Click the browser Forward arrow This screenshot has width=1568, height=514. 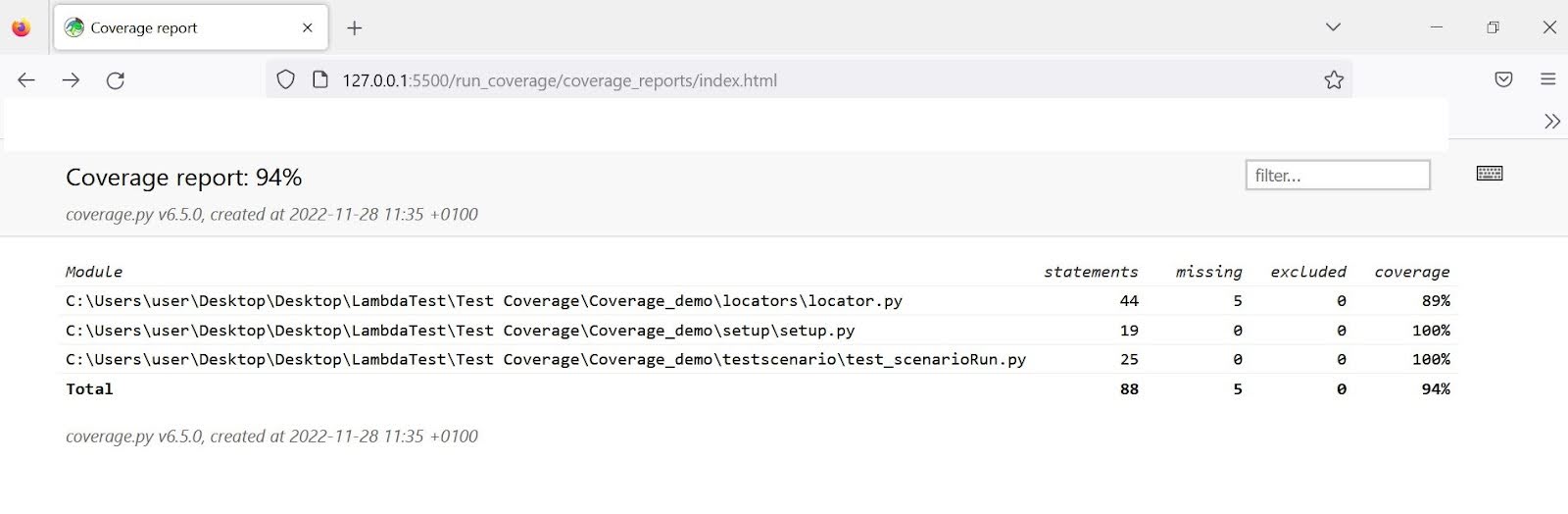tap(71, 80)
